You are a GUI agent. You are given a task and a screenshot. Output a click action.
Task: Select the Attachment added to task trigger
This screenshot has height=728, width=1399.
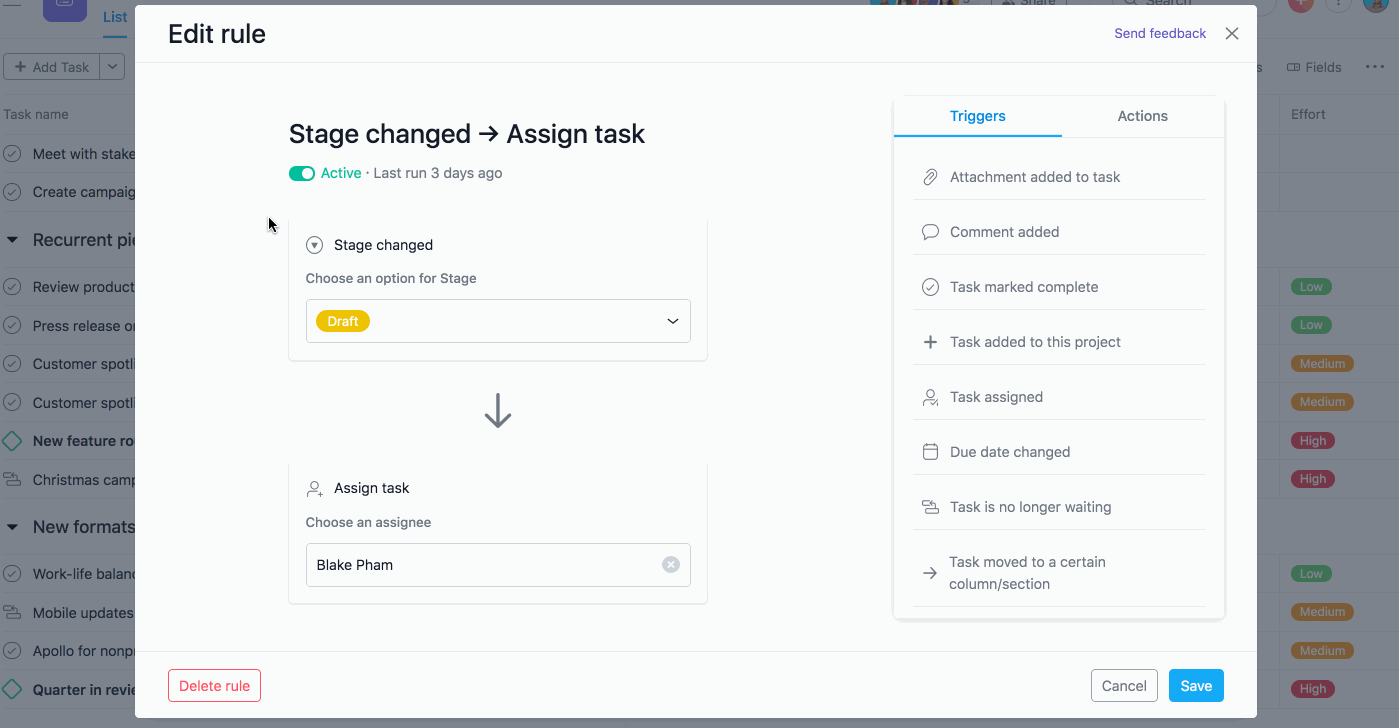pyautogui.click(x=1059, y=177)
